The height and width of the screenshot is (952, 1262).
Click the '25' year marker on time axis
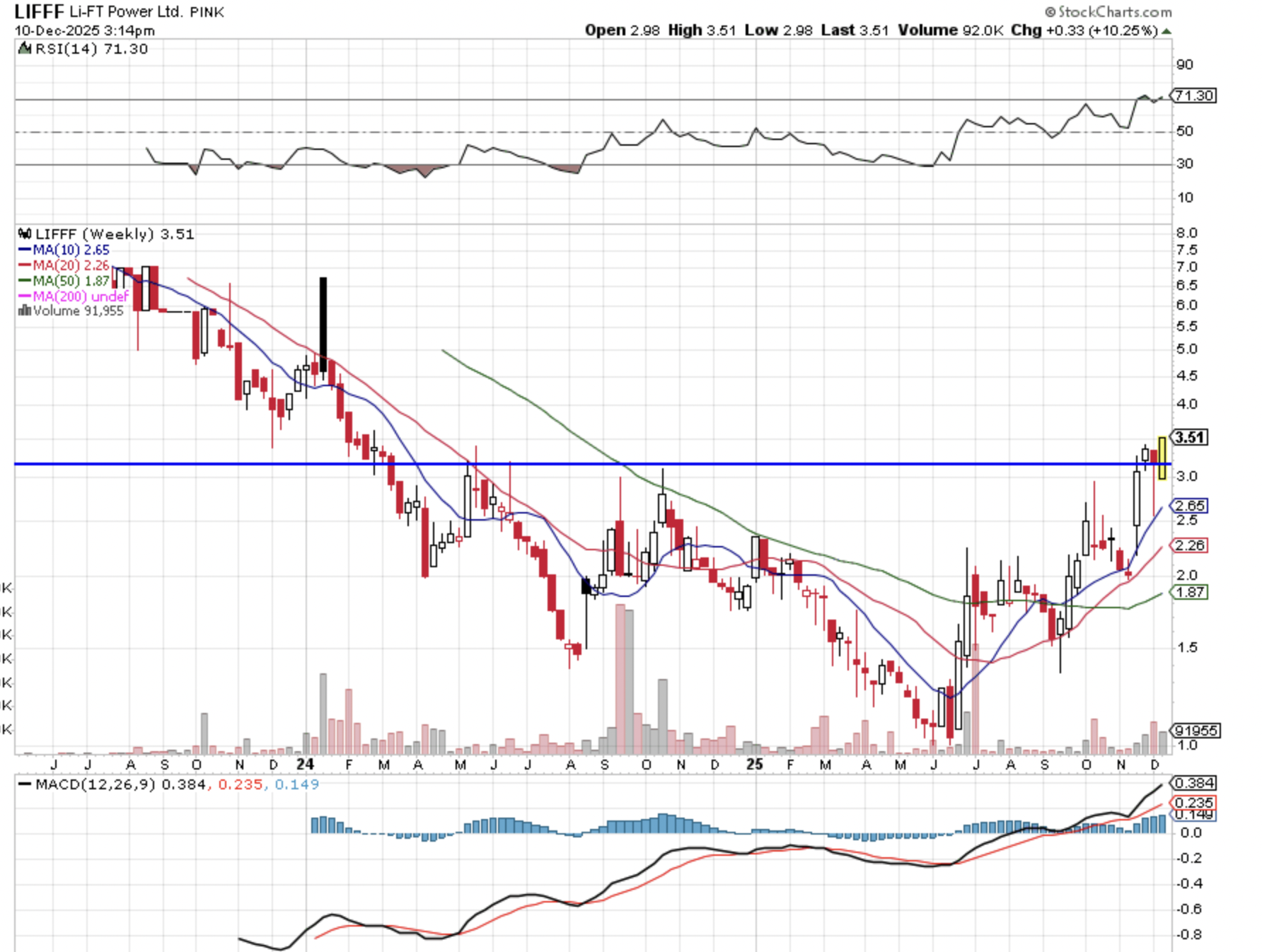point(755,765)
